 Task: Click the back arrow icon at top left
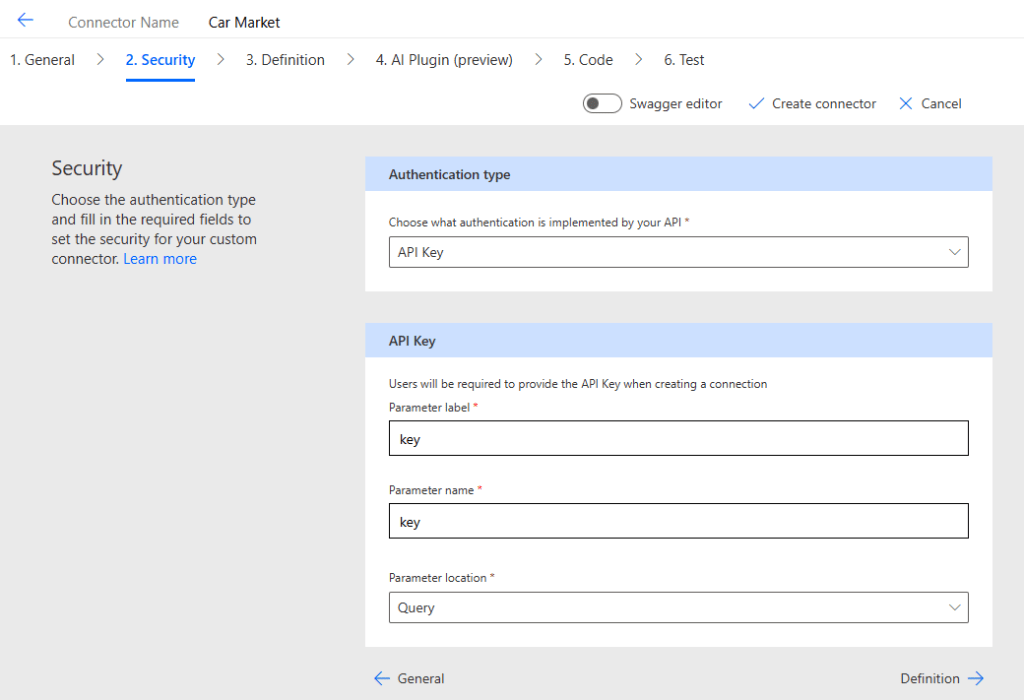25,20
